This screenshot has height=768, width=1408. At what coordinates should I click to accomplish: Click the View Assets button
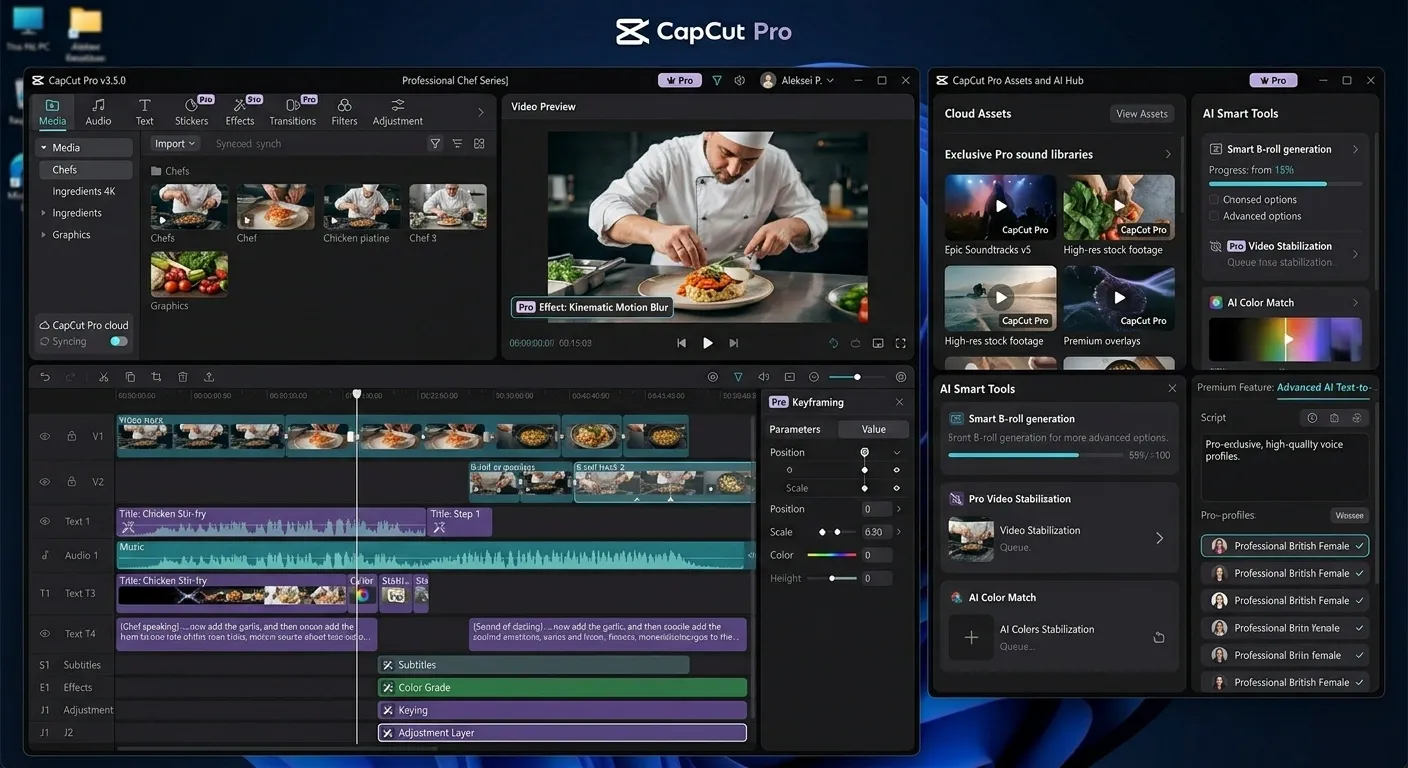[x=1142, y=114]
